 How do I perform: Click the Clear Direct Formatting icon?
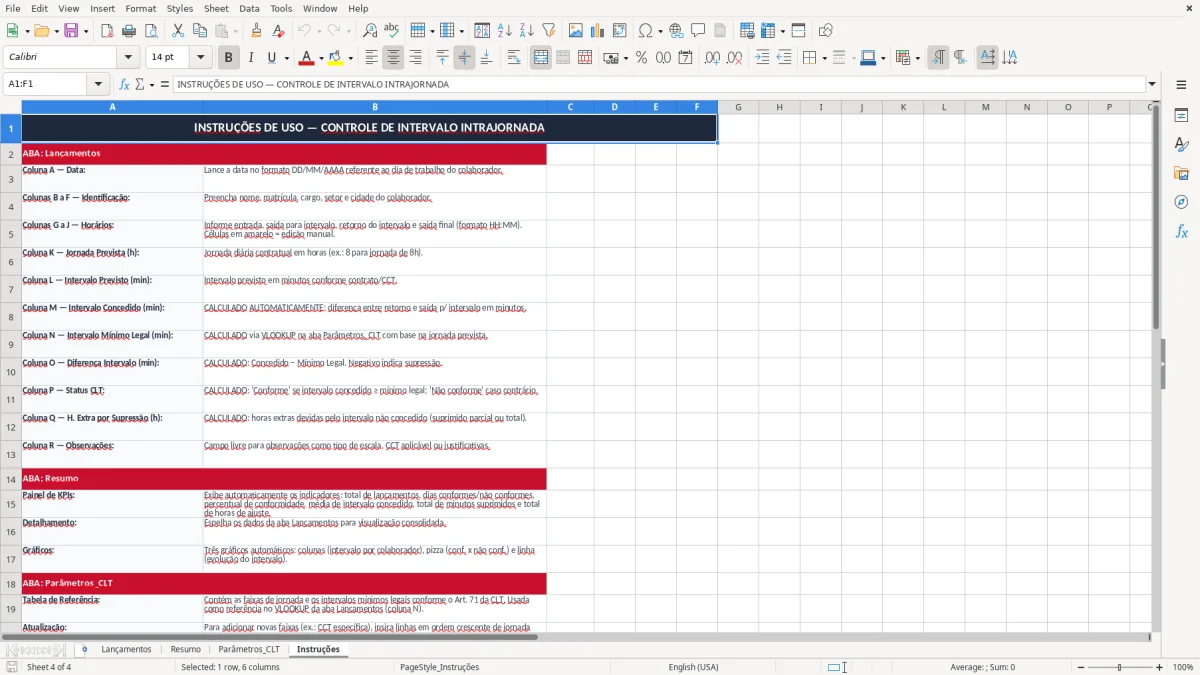(x=278, y=31)
